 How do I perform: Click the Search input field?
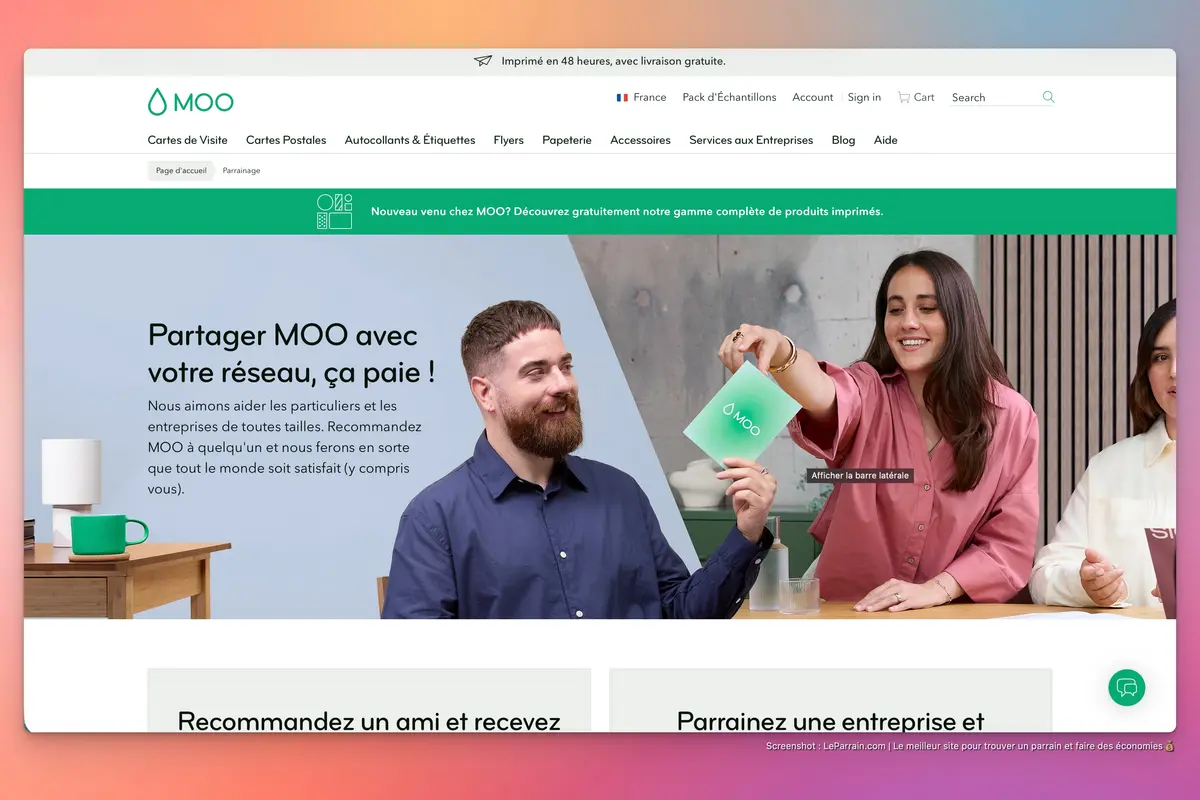click(x=994, y=97)
